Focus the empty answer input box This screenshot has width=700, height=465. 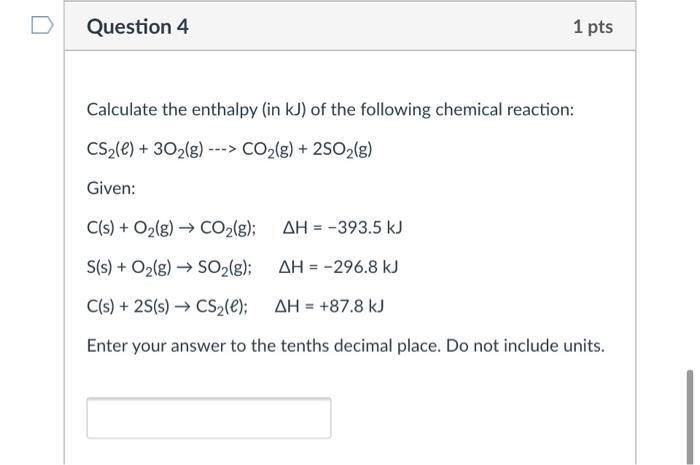(x=209, y=418)
